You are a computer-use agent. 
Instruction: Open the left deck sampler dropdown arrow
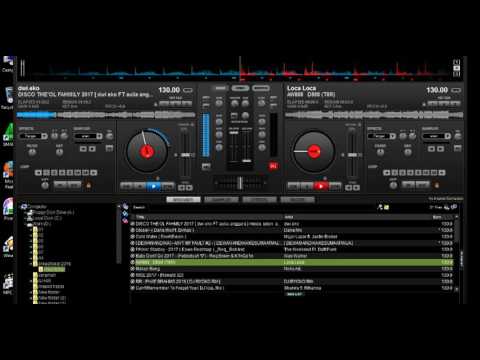coord(99,136)
